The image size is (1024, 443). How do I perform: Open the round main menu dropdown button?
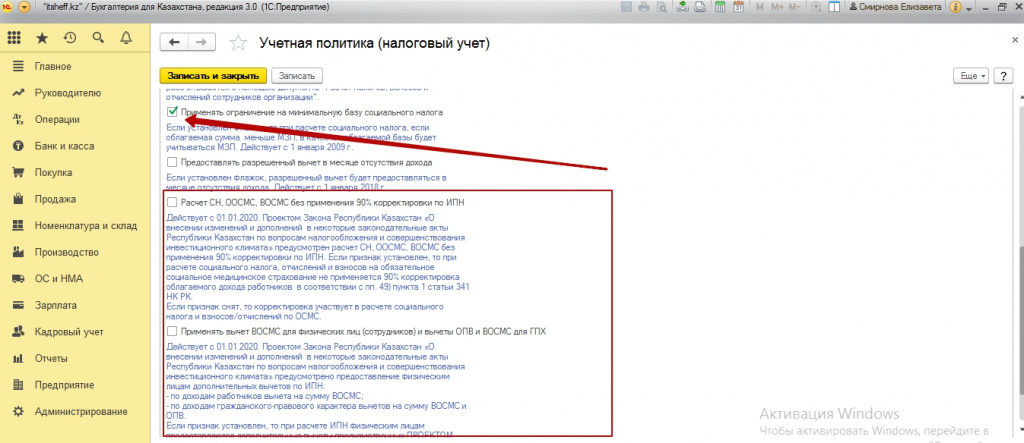click(24, 7)
